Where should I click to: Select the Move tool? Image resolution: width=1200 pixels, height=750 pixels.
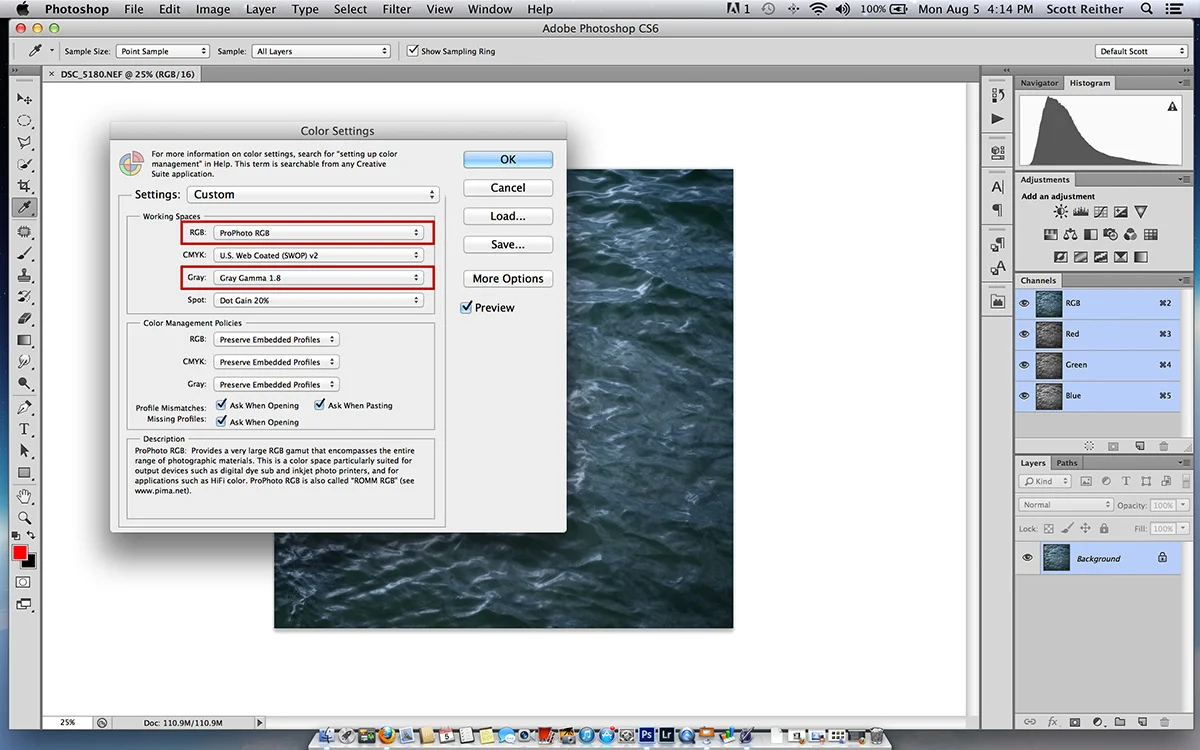tap(25, 99)
